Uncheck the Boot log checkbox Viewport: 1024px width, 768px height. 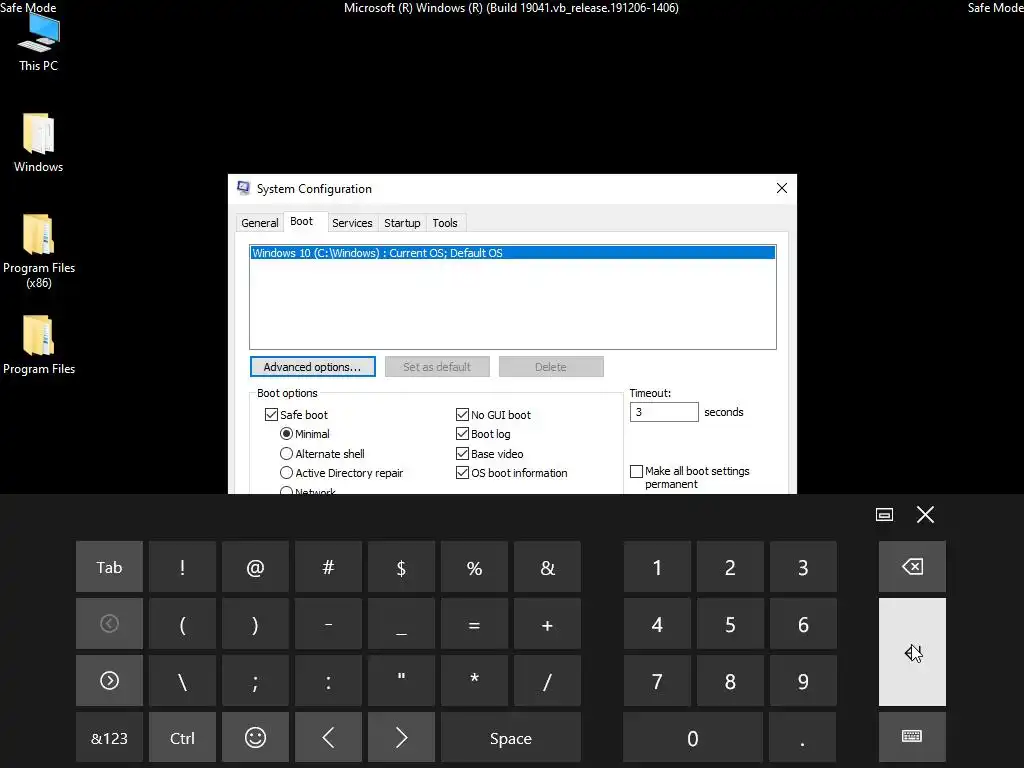[462, 434]
